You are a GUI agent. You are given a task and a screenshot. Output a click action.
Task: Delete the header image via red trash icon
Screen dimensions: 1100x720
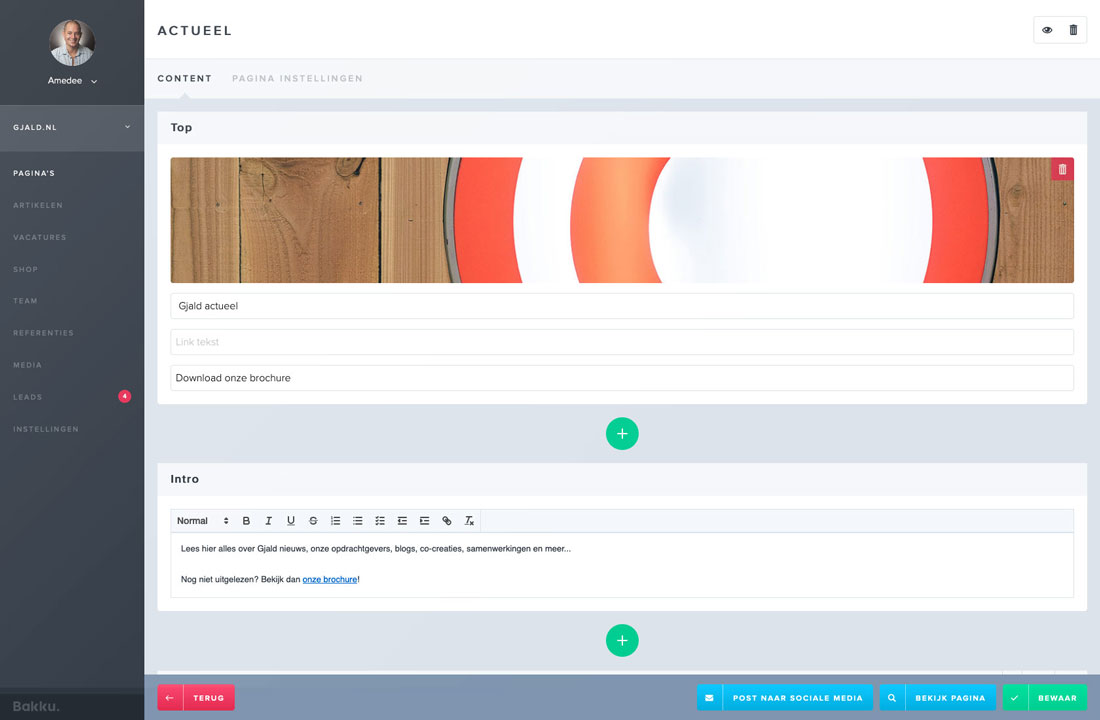coord(1061,169)
